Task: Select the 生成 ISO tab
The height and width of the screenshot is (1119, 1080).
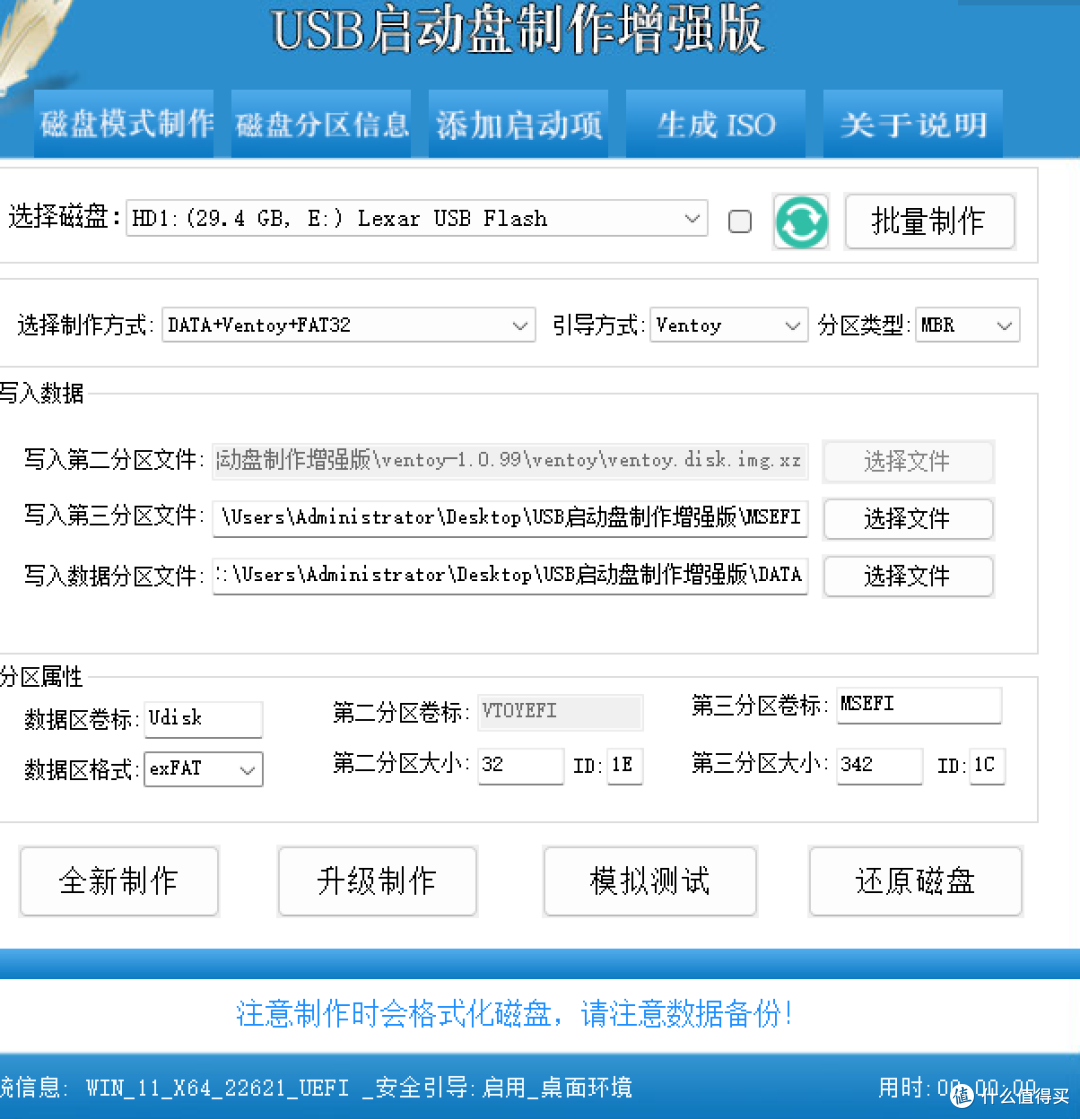Action: click(x=715, y=124)
